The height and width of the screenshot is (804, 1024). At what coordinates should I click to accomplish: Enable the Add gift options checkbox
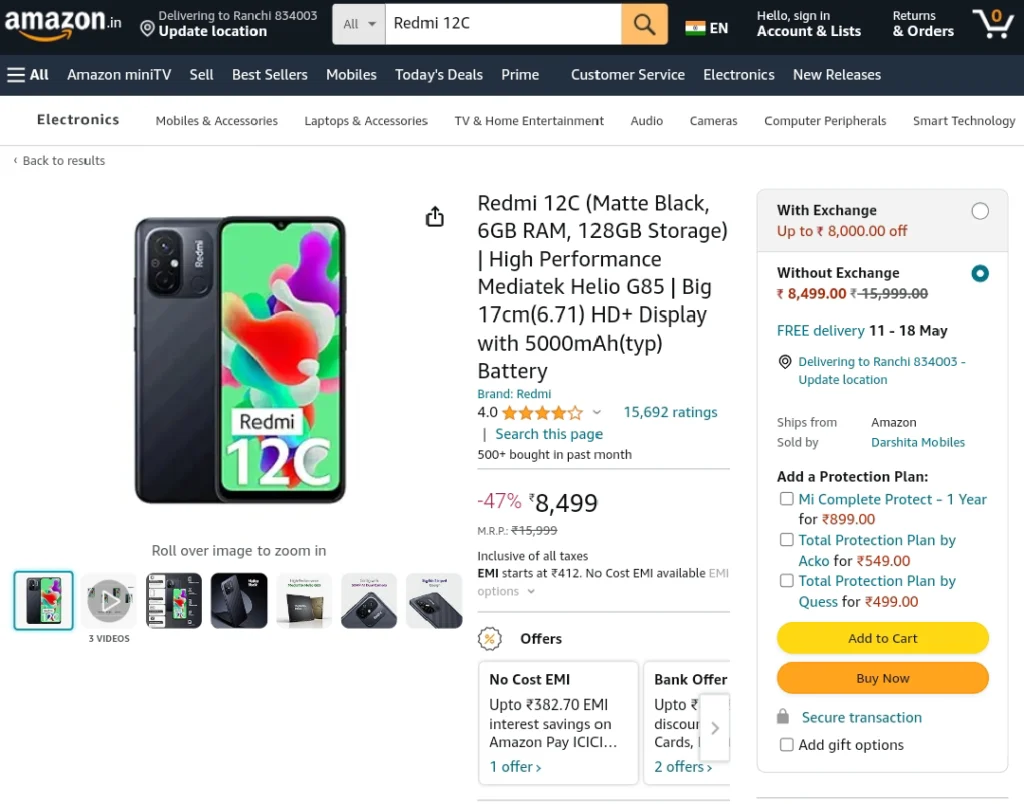tap(786, 745)
